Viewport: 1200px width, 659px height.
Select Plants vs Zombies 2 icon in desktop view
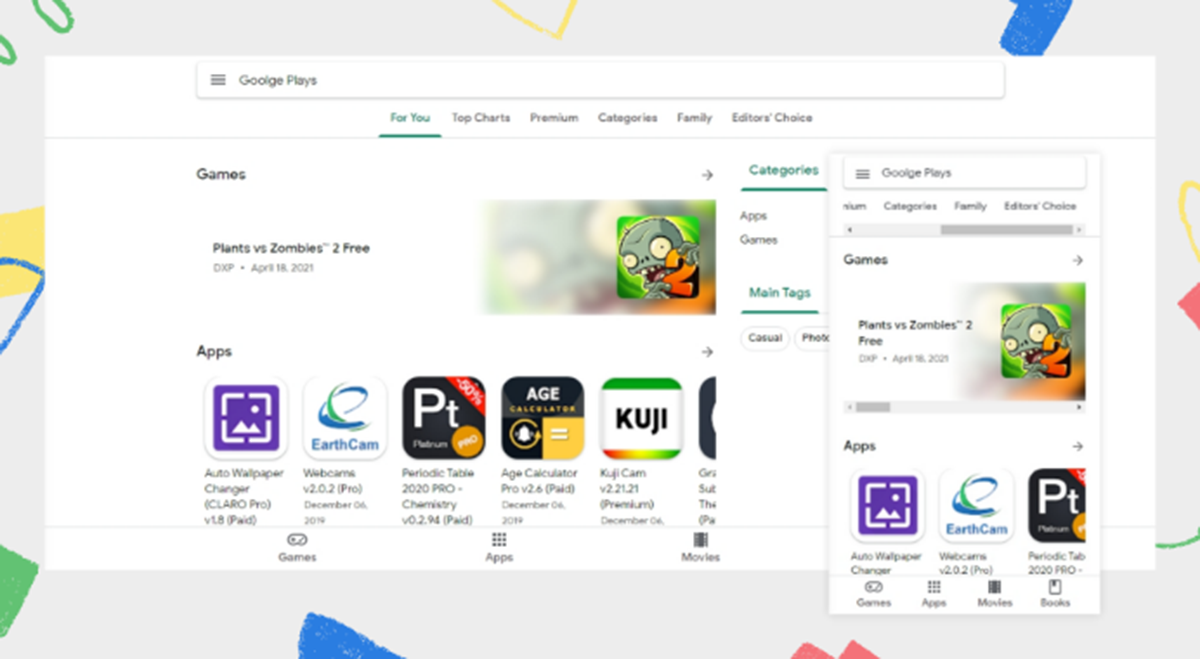coord(658,257)
